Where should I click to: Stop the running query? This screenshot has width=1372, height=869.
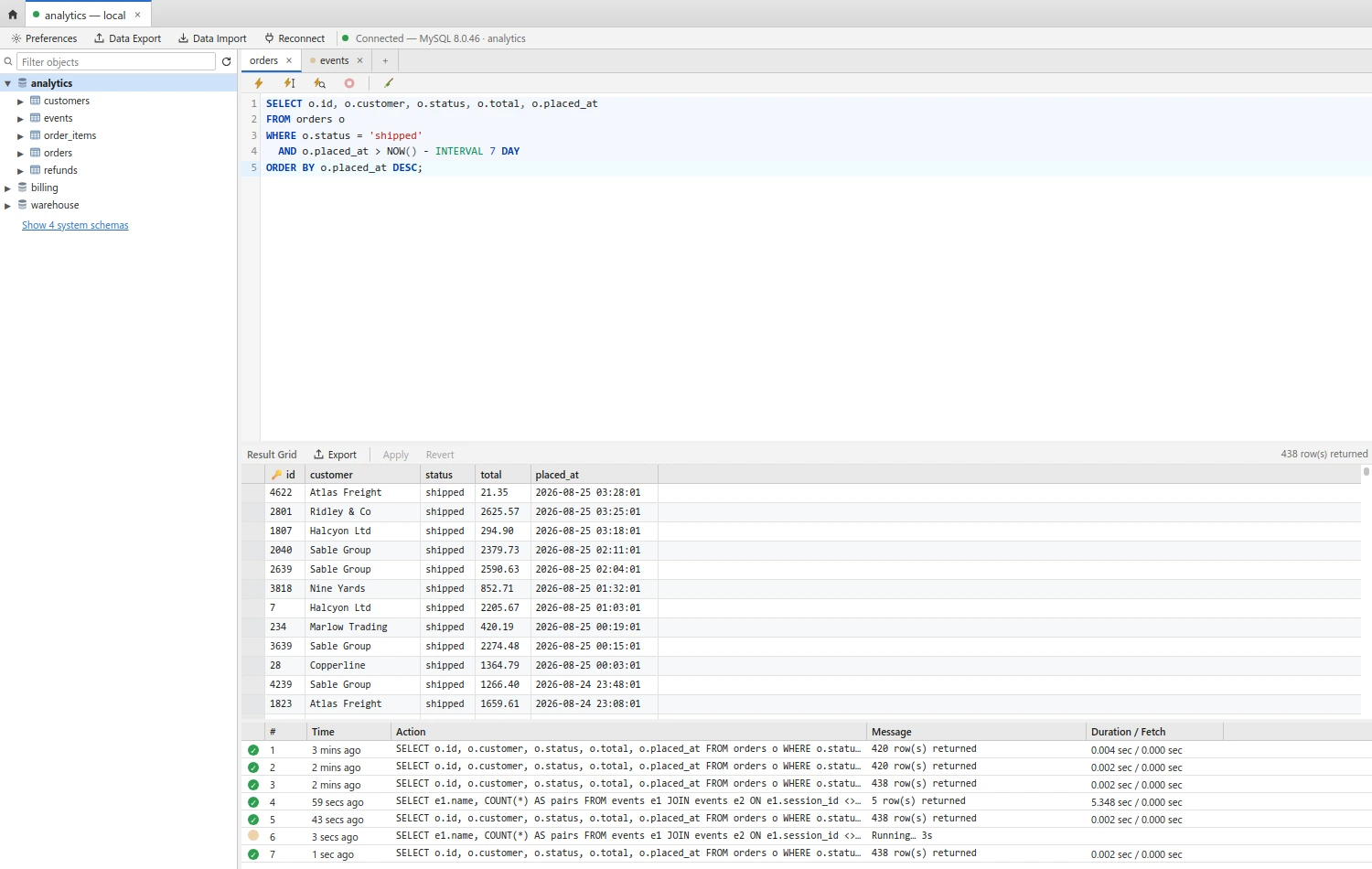(x=349, y=83)
